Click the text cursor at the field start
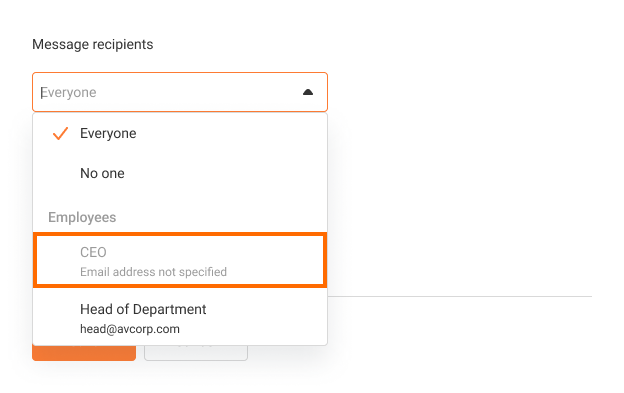Screen dimensions: 624x393 [41, 92]
